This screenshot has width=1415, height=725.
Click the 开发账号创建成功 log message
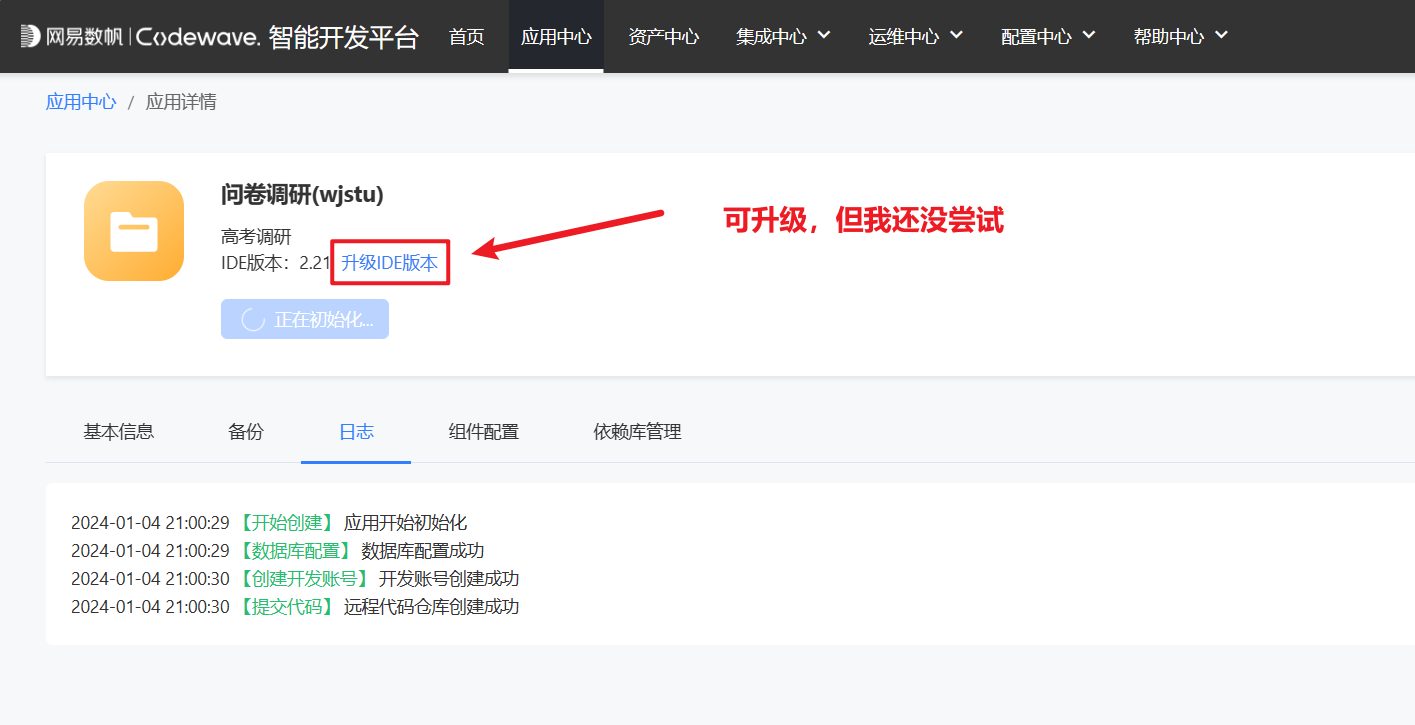click(x=449, y=578)
